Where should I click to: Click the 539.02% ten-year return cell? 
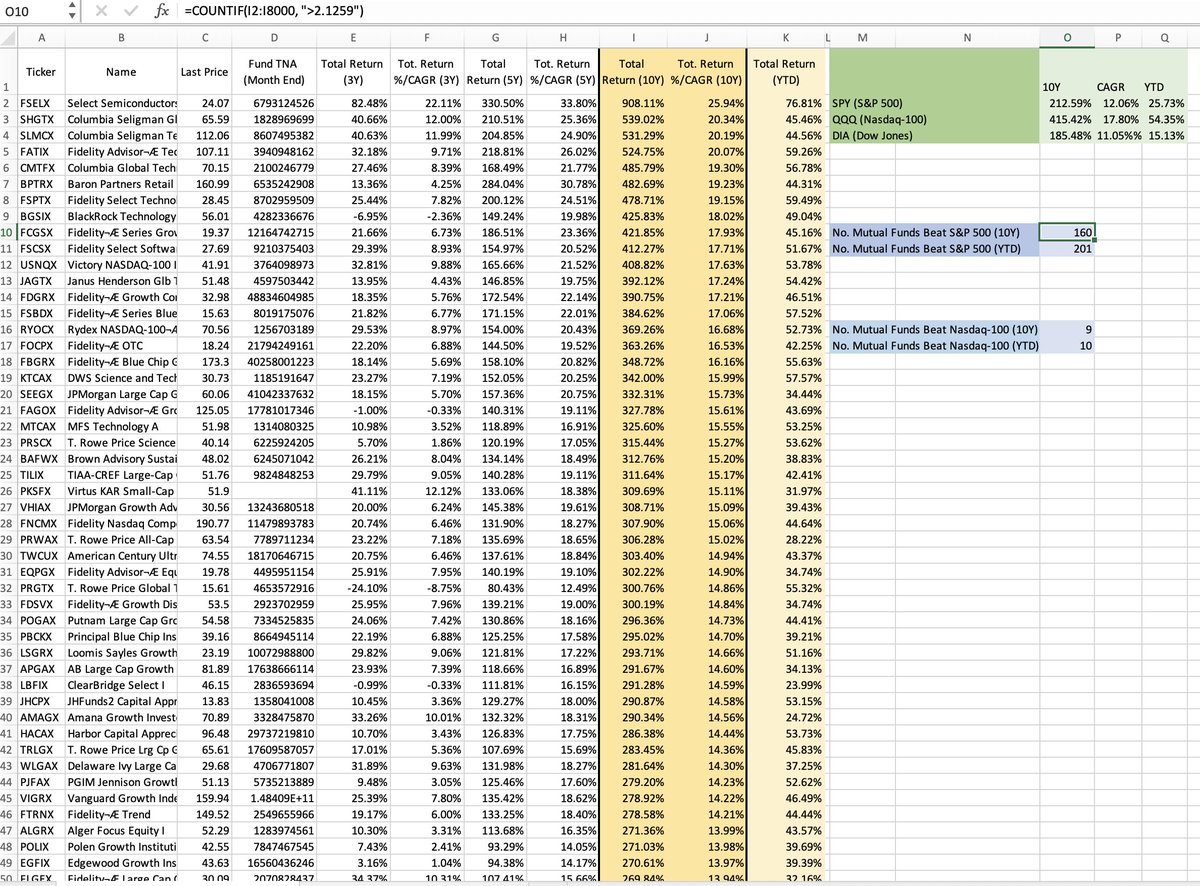(635, 119)
